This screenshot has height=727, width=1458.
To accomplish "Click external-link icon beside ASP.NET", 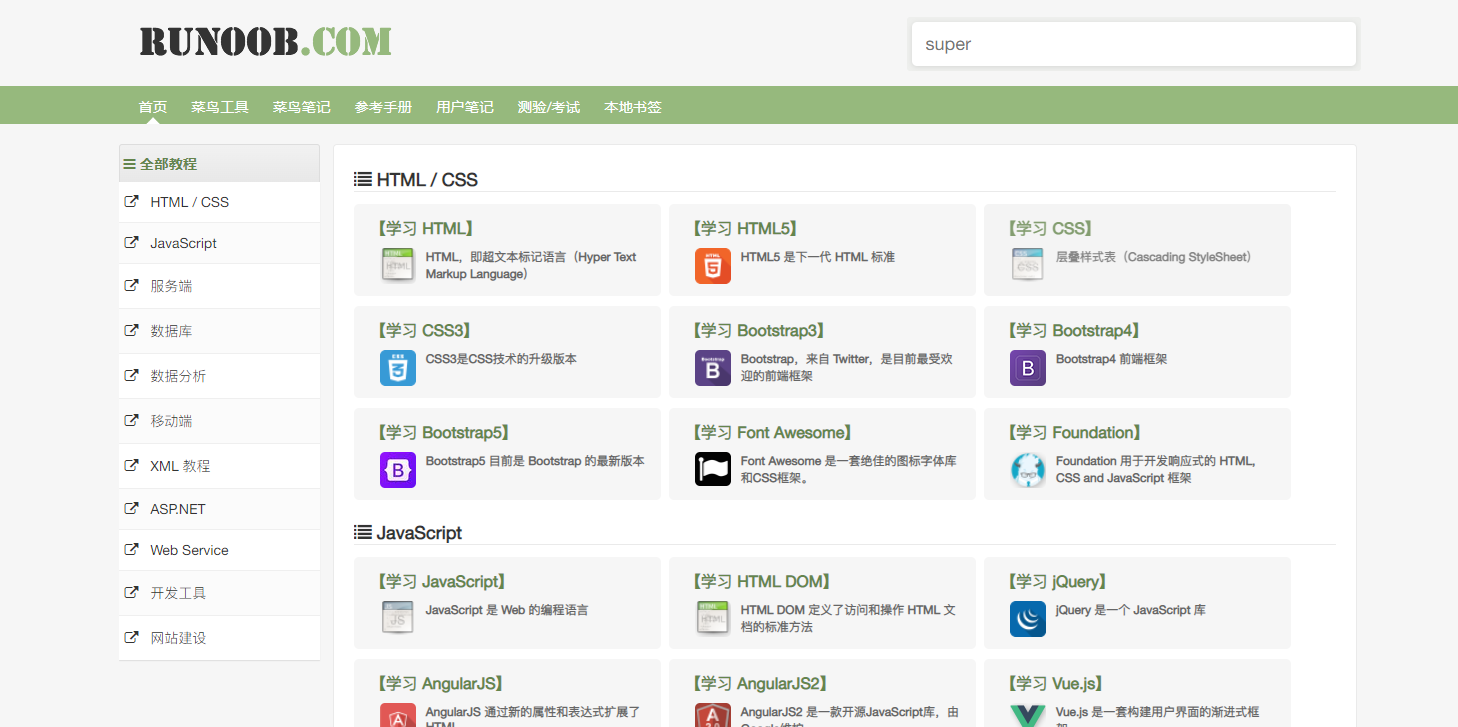I will click(x=131, y=508).
